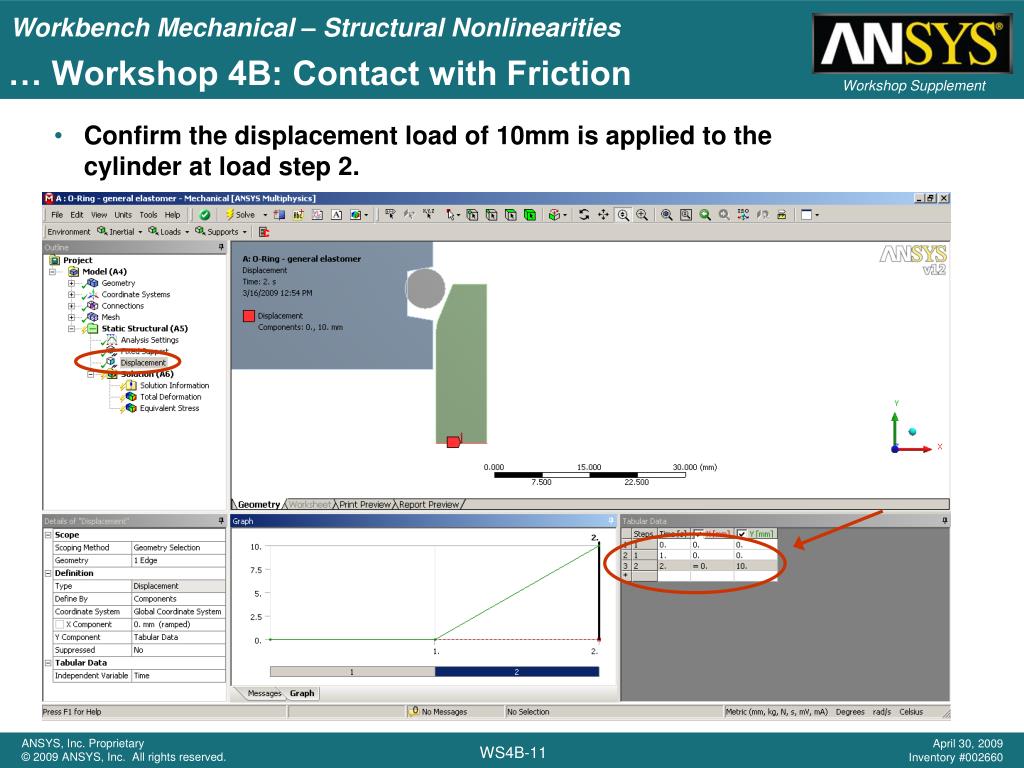
Task: Toggle the Y [mm] column checkbox
Action: tap(741, 534)
